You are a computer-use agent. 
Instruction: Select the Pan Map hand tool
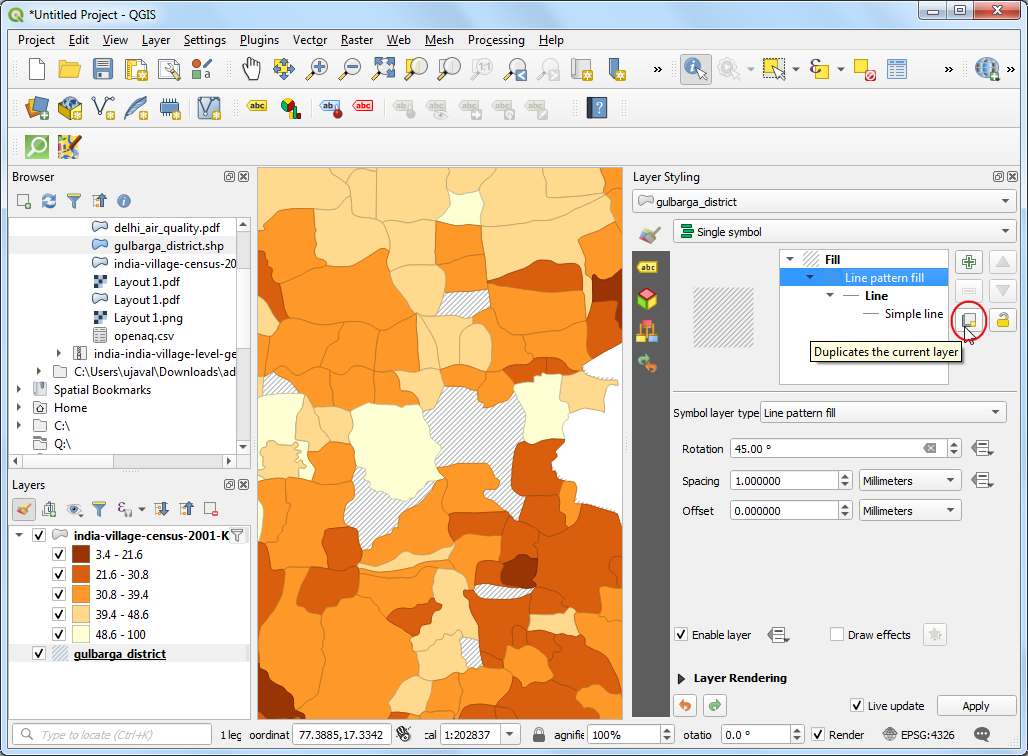coord(251,69)
